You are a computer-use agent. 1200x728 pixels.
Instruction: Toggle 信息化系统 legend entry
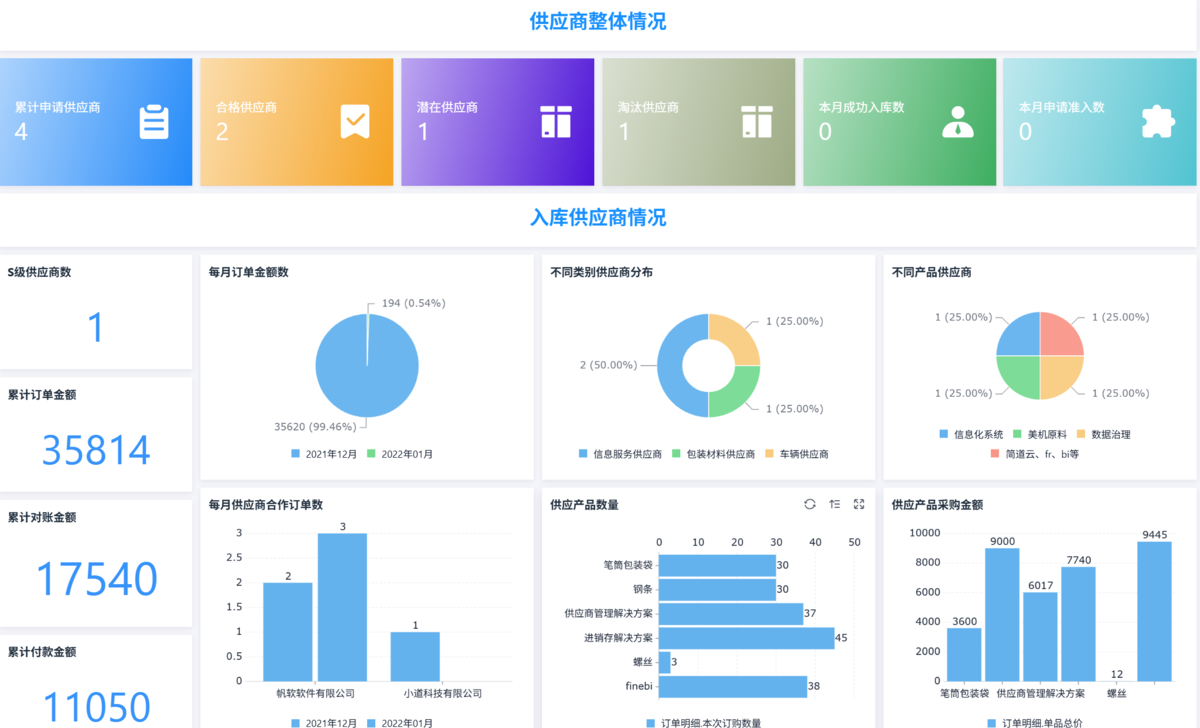971,434
